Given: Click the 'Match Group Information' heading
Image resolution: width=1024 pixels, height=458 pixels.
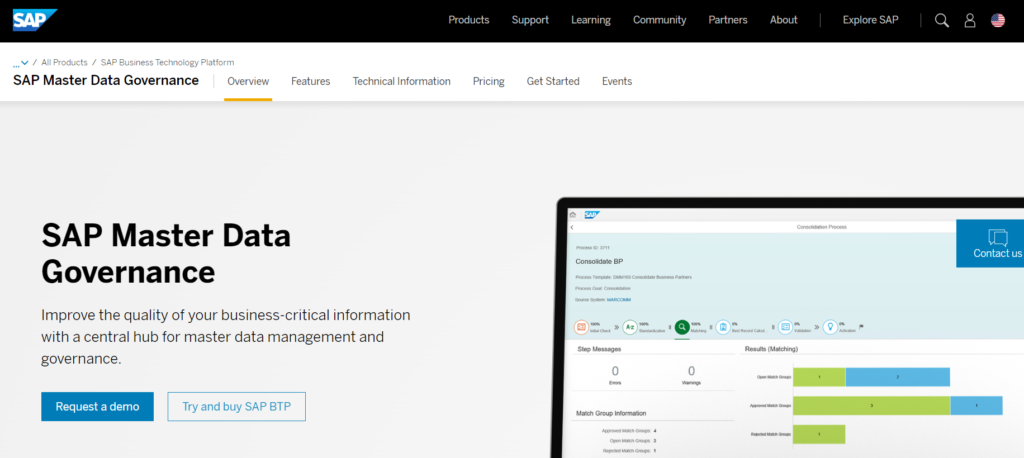Looking at the screenshot, I should click(x=611, y=413).
